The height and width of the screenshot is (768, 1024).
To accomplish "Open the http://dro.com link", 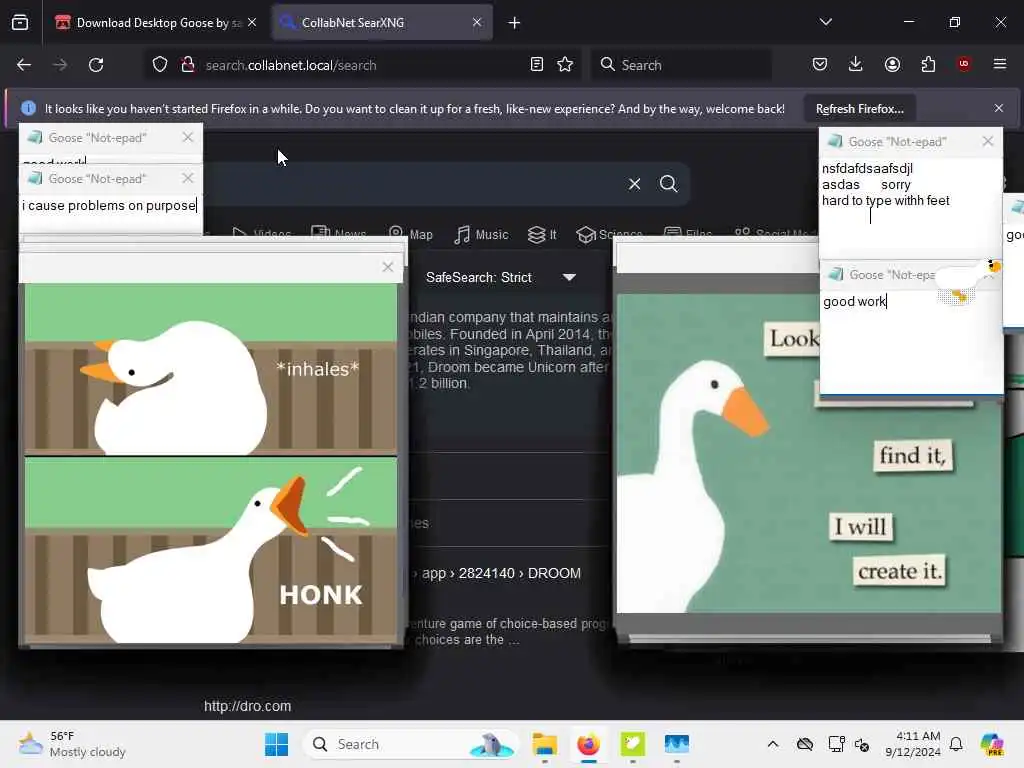I will pyautogui.click(x=248, y=706).
